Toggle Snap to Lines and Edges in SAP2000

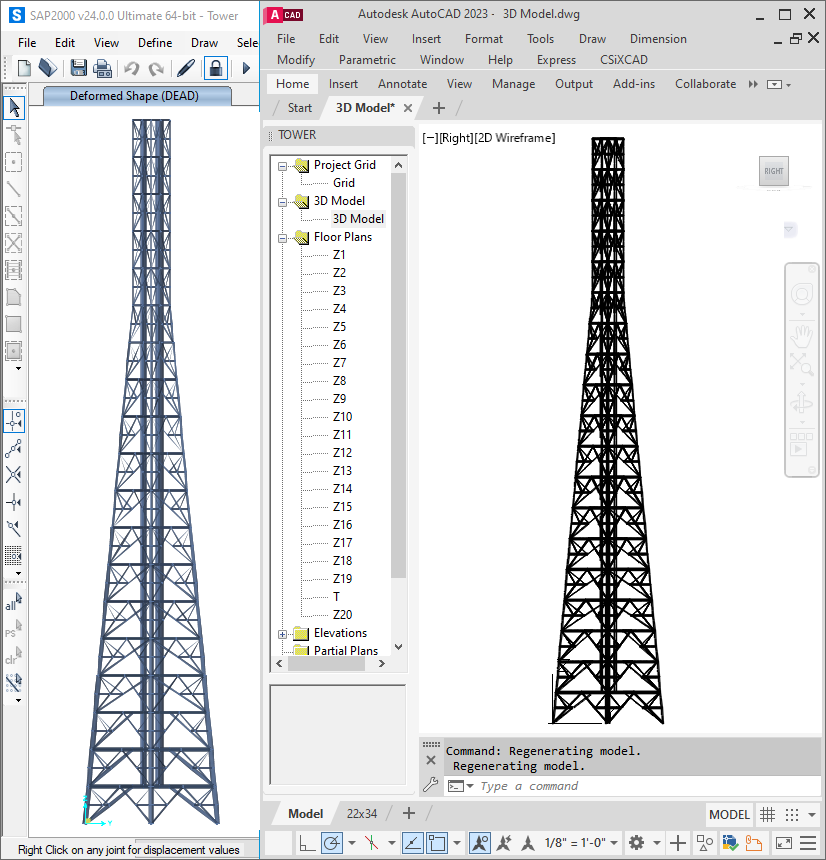pyautogui.click(x=14, y=528)
